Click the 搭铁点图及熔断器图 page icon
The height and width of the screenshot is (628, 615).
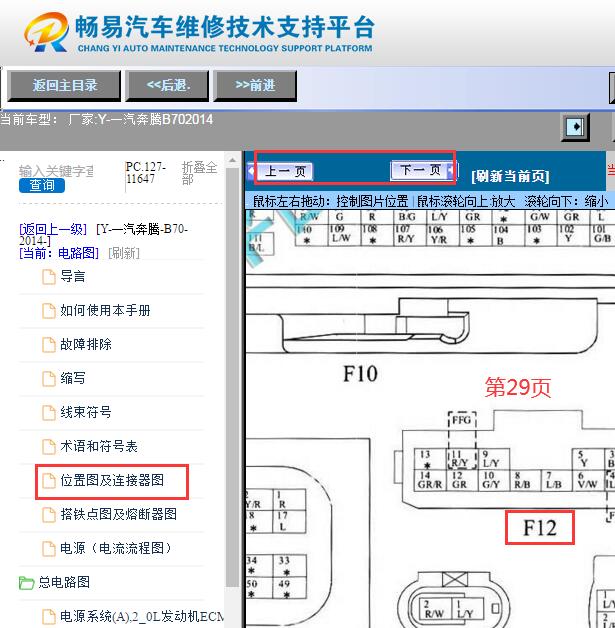tap(49, 515)
